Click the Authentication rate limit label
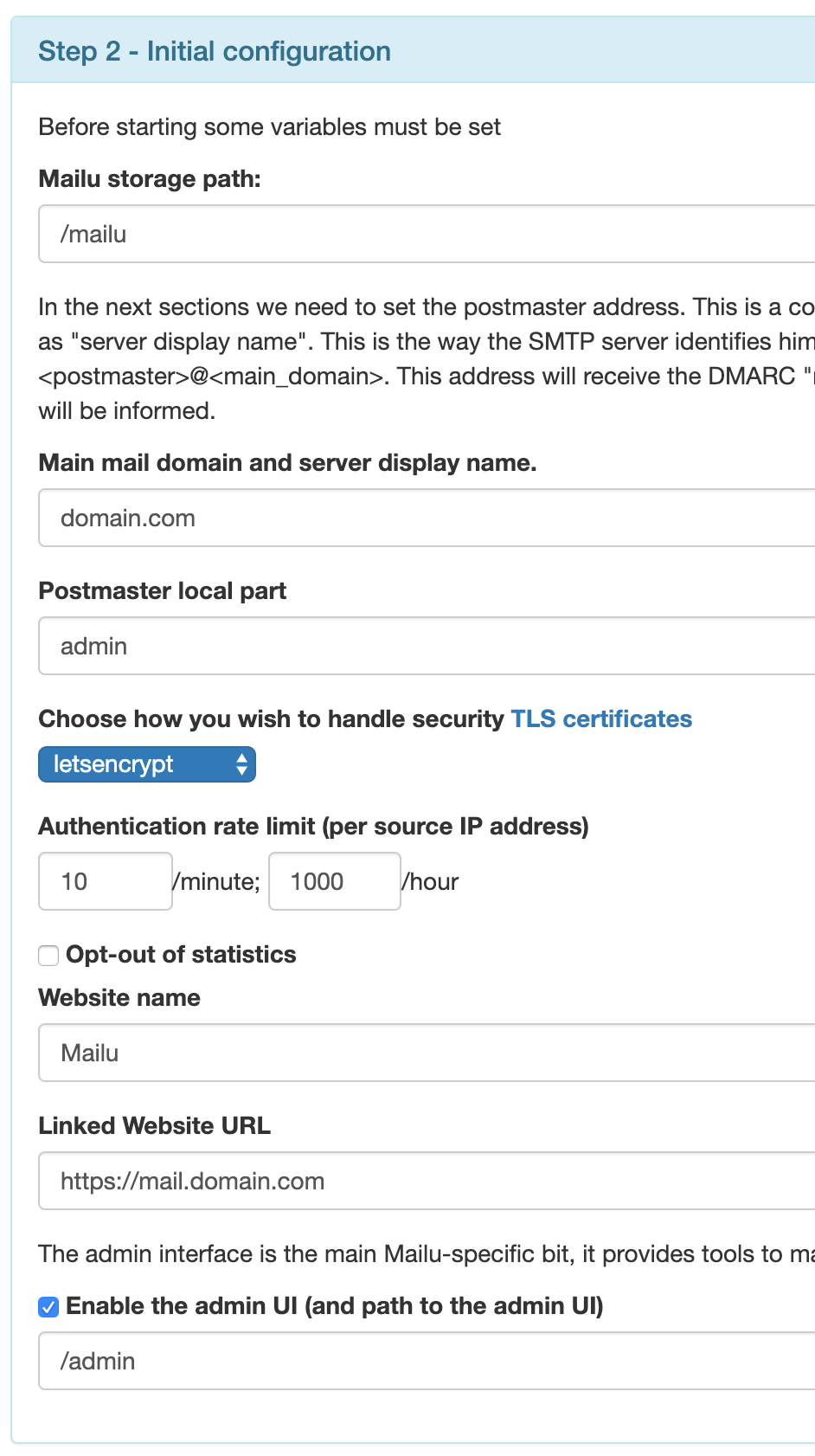This screenshot has width=815, height=1456. [314, 827]
